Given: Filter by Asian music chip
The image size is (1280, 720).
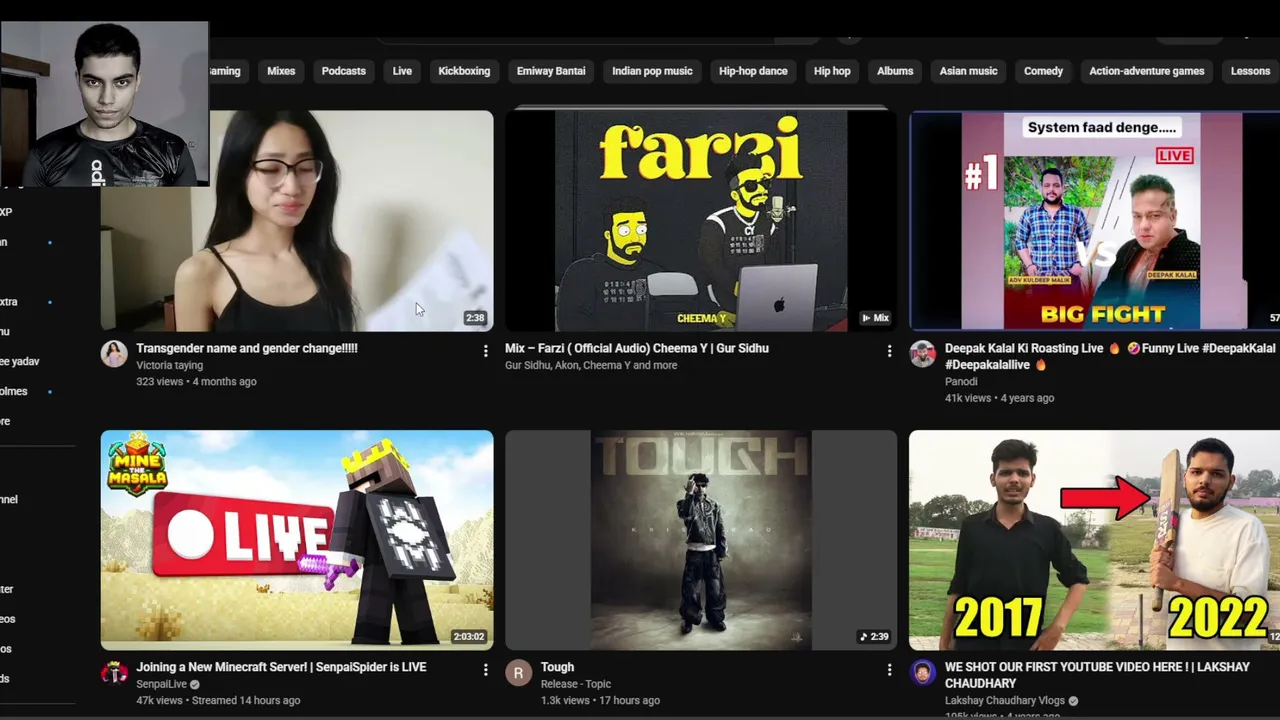Looking at the screenshot, I should 968,71.
